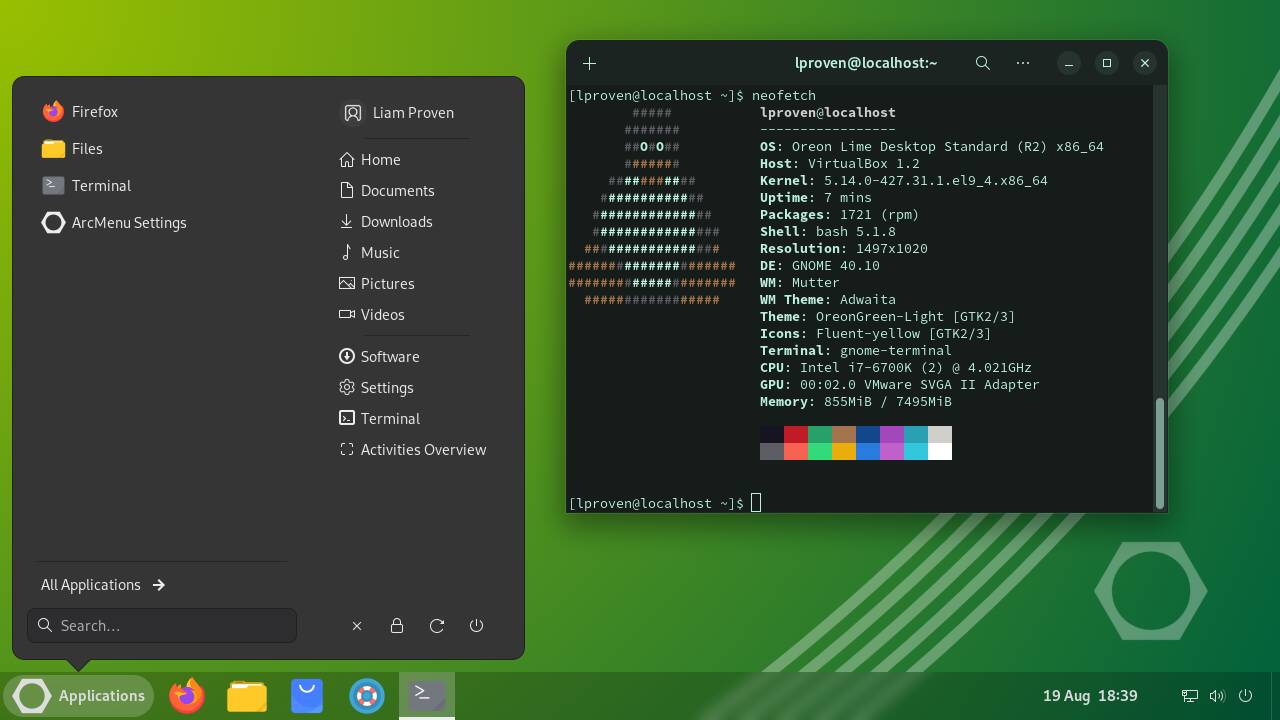Viewport: 1280px width, 720px height.
Task: Click the terminal vertical scrollbar
Action: click(1160, 452)
